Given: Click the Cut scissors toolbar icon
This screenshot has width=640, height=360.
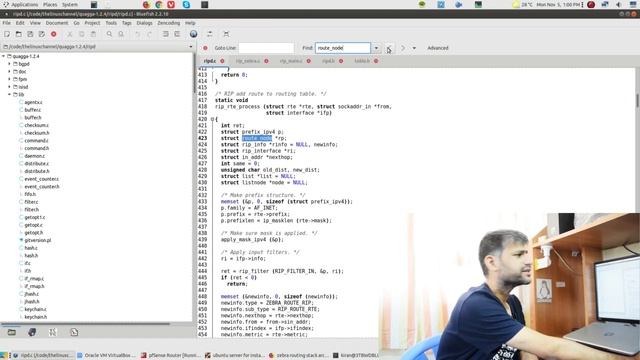Looking at the screenshot, I should [x=70, y=34].
